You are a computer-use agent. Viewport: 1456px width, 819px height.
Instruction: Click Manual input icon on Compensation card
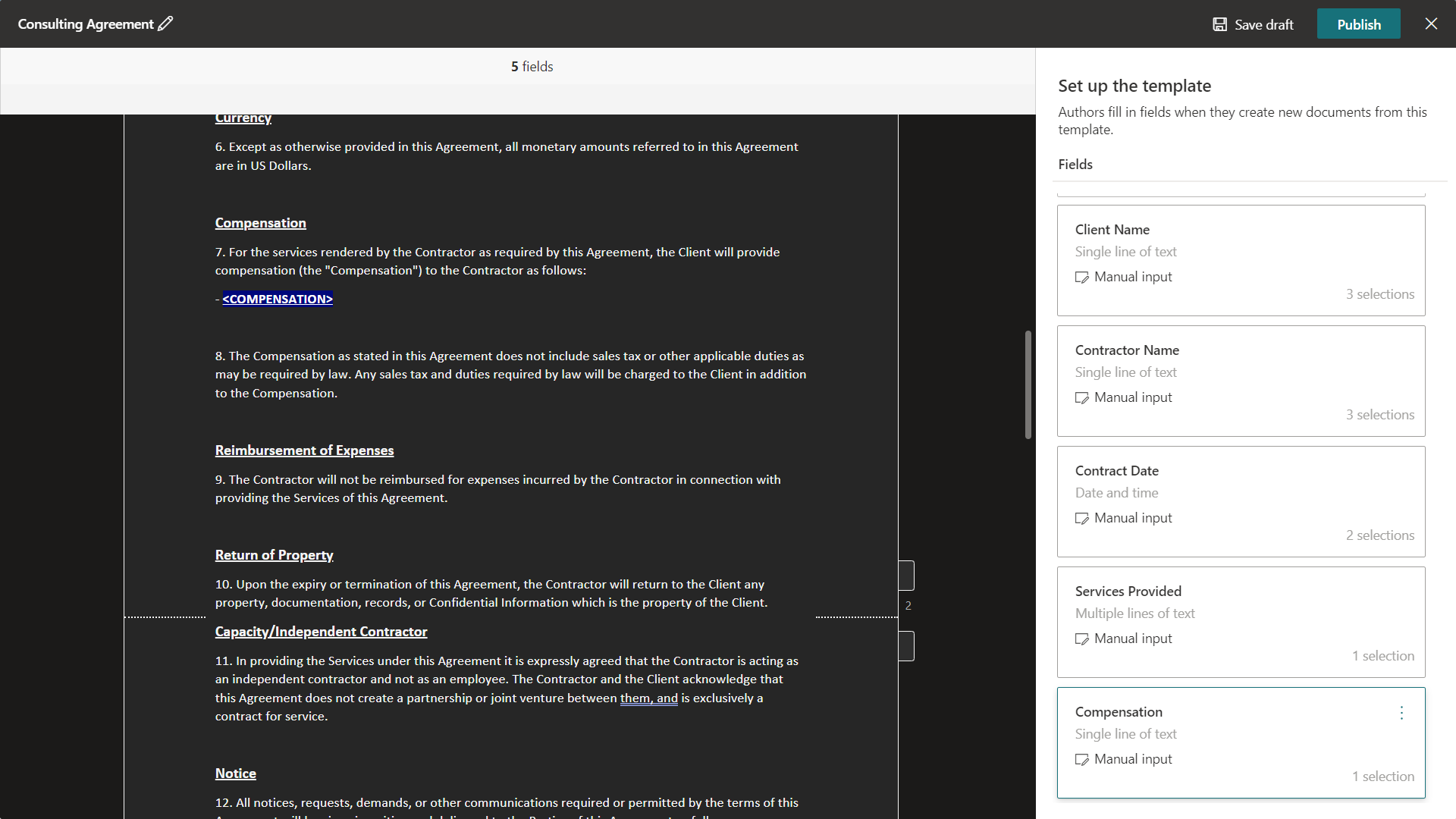1081,760
